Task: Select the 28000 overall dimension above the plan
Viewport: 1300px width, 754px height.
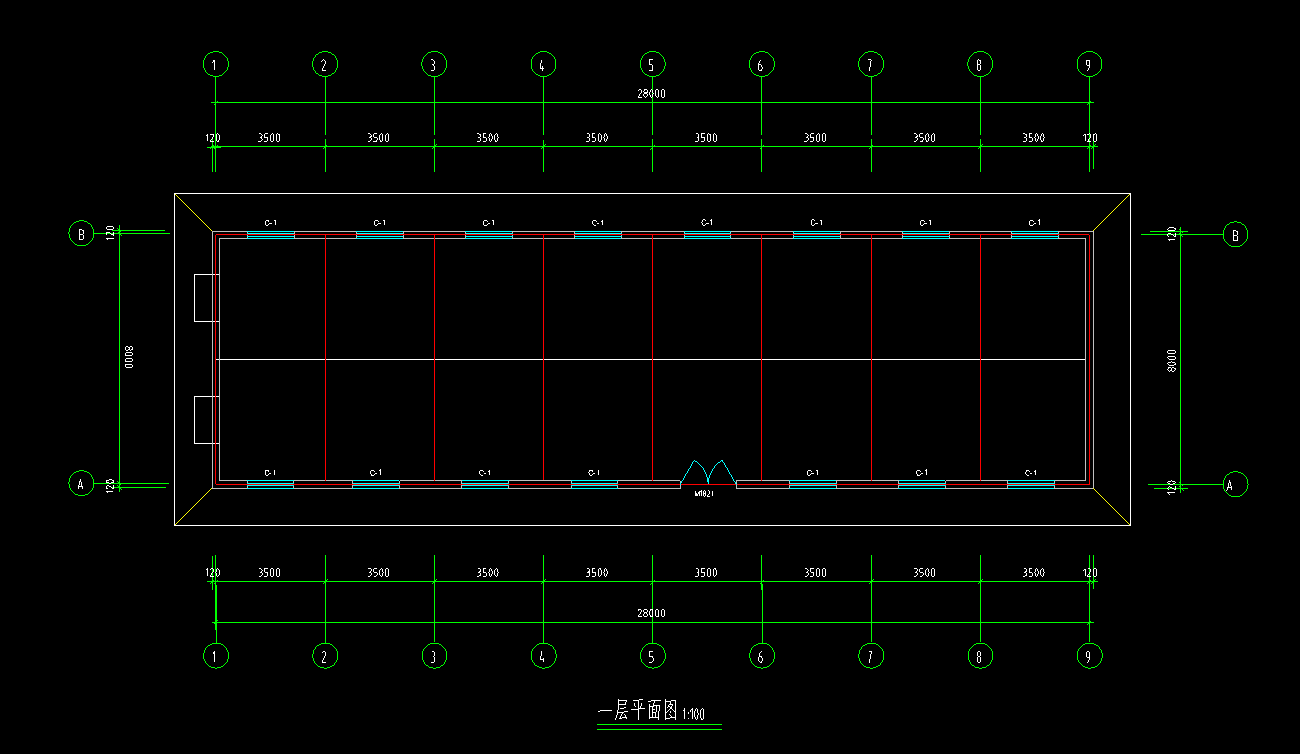Action: pyautogui.click(x=651, y=93)
